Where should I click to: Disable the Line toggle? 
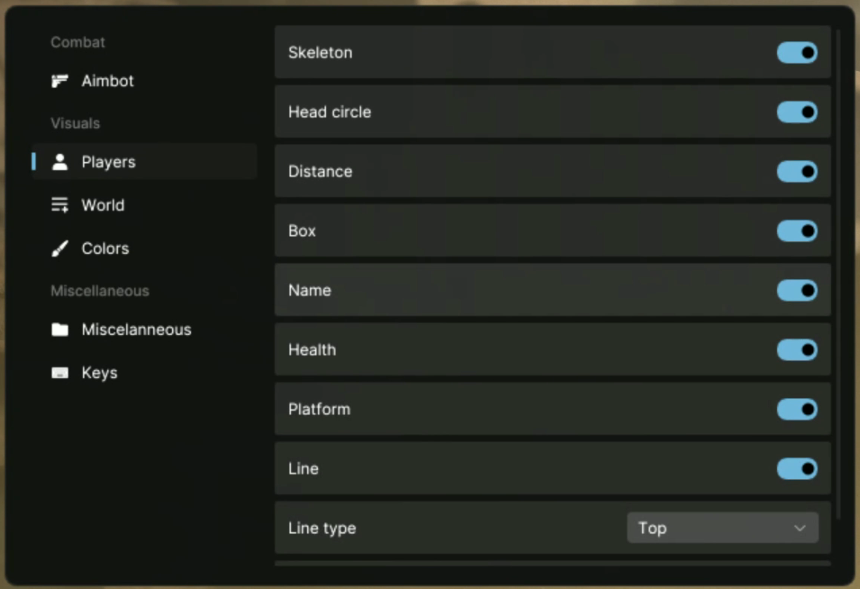797,469
